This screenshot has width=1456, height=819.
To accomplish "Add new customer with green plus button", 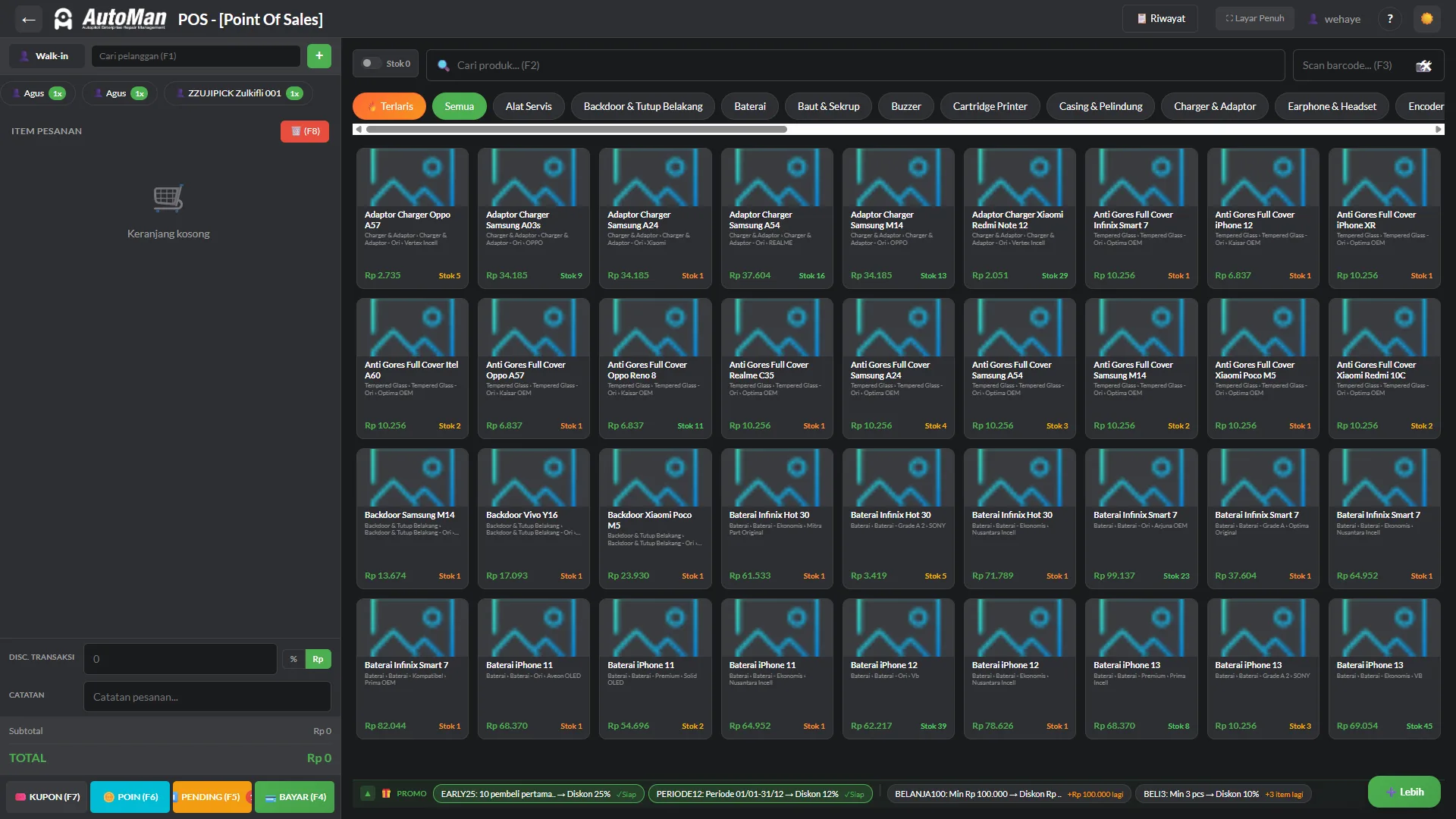I will pyautogui.click(x=319, y=55).
